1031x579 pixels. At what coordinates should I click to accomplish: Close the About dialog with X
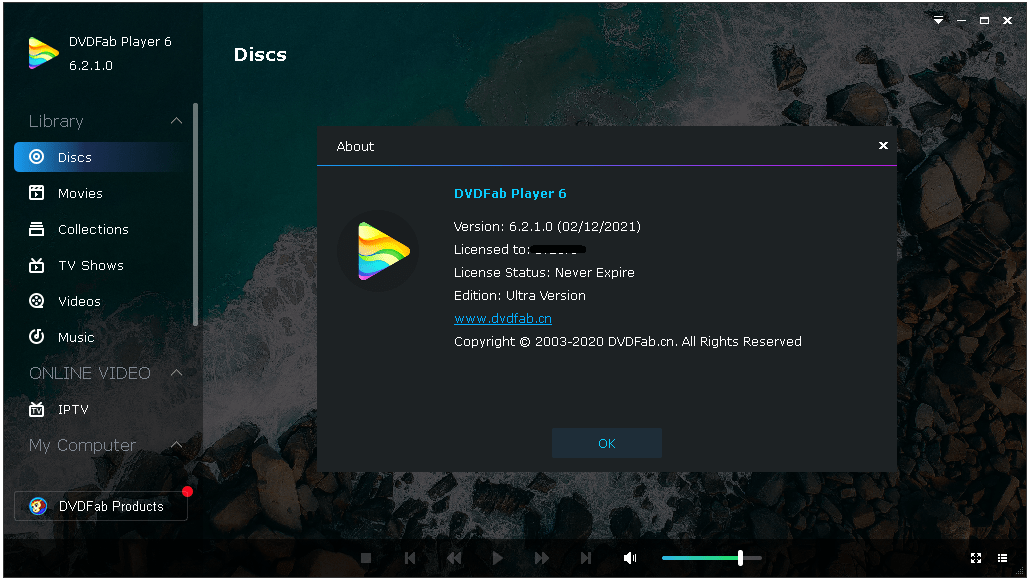click(x=883, y=145)
